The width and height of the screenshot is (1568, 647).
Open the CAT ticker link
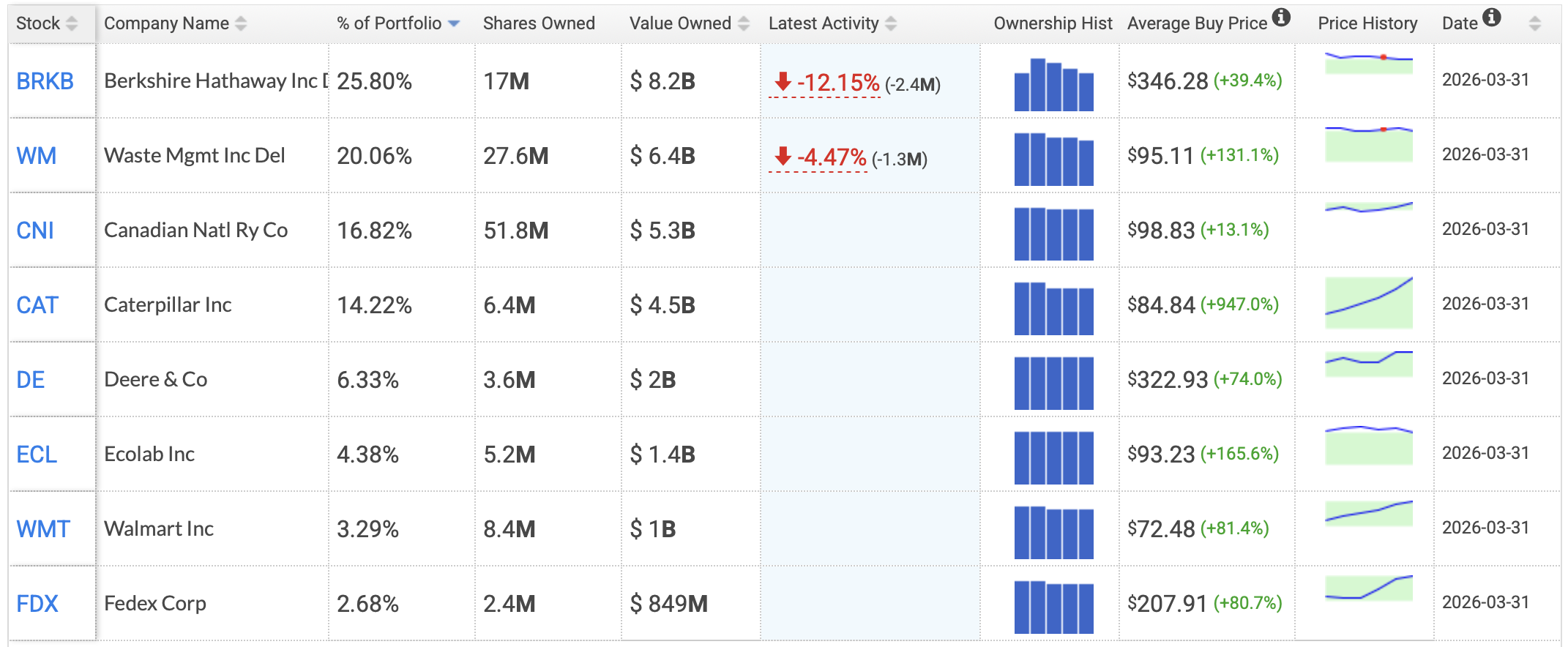(x=37, y=305)
